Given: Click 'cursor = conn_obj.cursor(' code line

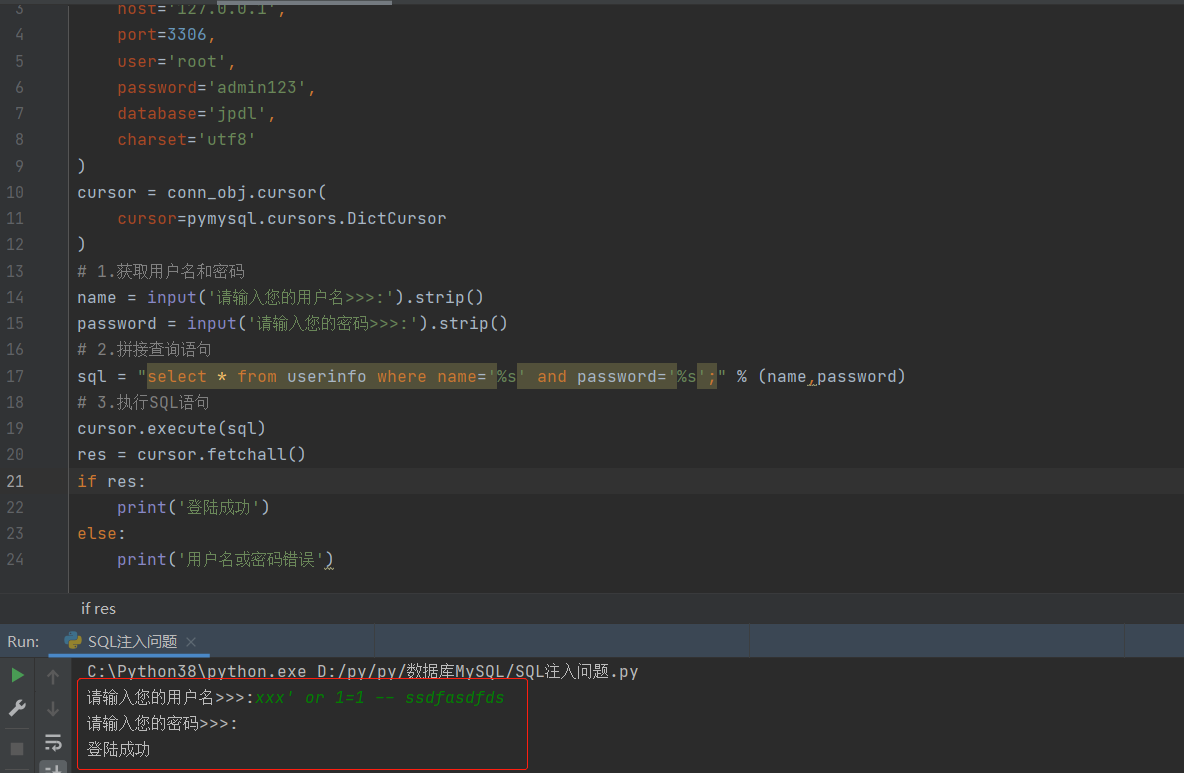Looking at the screenshot, I should [x=202, y=192].
